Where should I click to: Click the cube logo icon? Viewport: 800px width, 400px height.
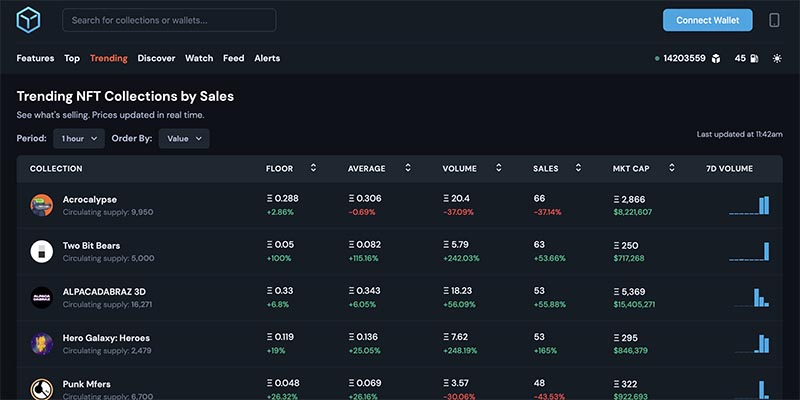point(28,20)
